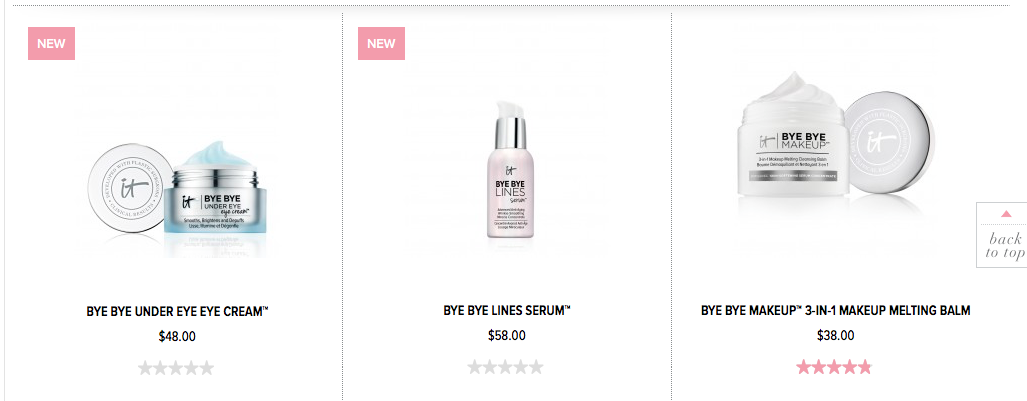
Task: Visit Bye Bye Makeup 3-in-1 Melting Balm link
Action: pos(835,311)
